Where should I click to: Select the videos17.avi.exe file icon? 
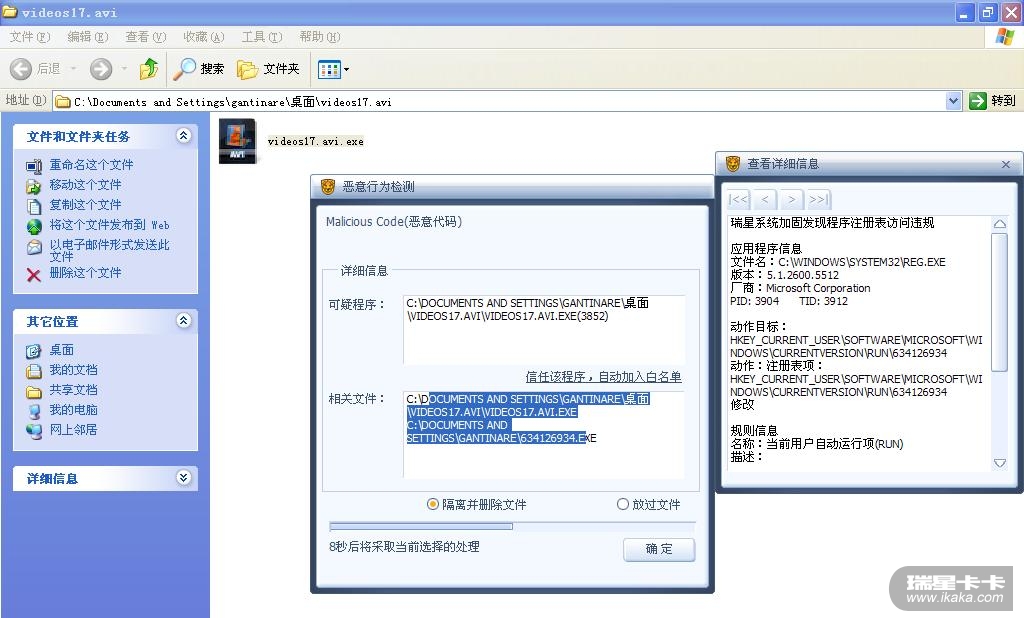tap(237, 141)
